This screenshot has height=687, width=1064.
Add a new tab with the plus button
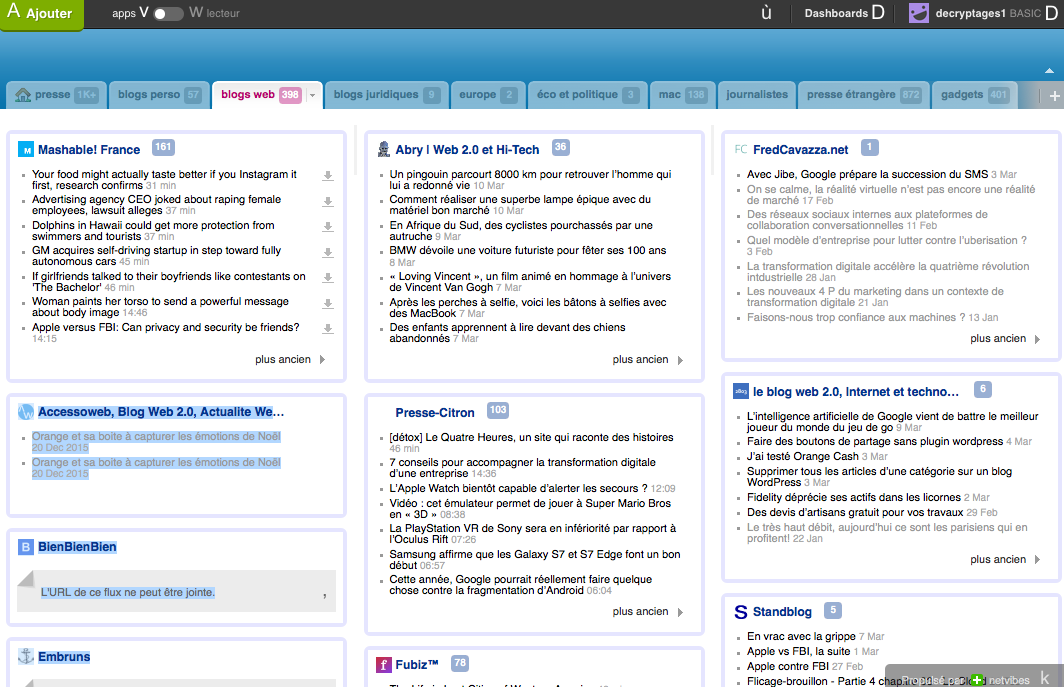click(x=1054, y=96)
